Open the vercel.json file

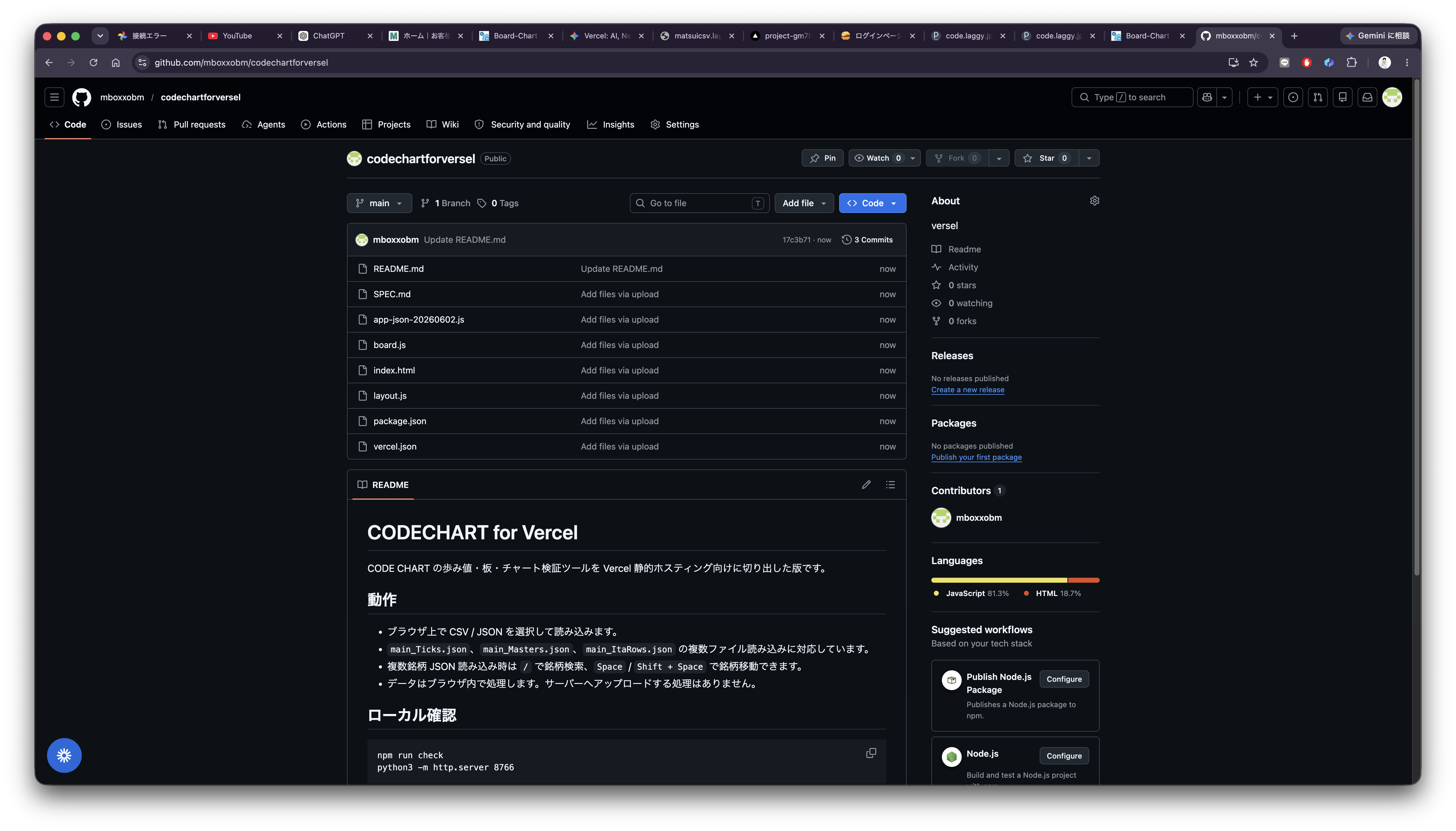tap(395, 446)
